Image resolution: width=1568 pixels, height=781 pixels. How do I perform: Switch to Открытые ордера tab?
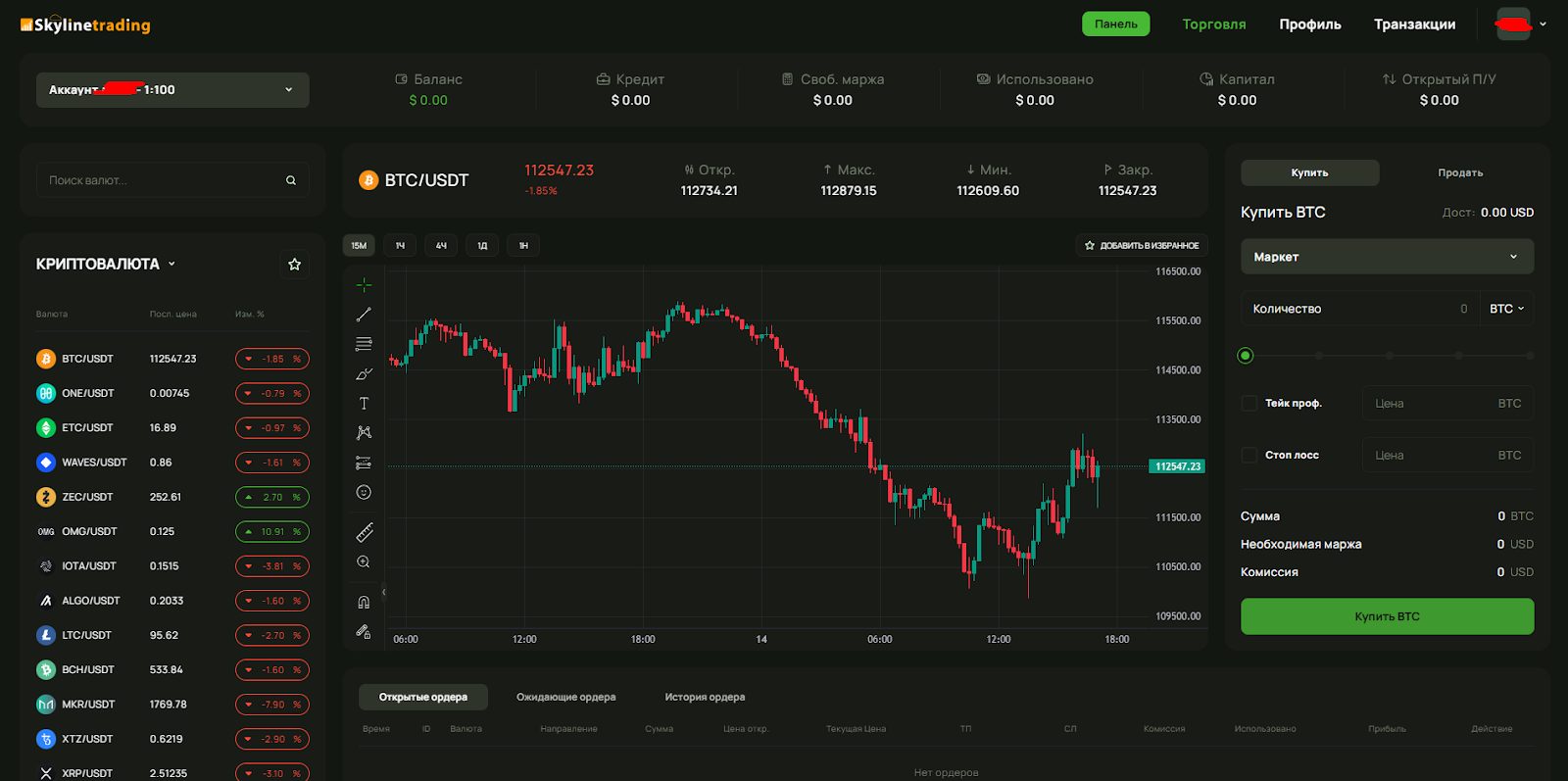click(x=423, y=697)
